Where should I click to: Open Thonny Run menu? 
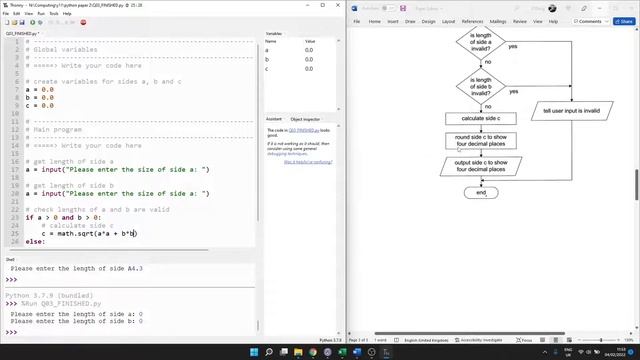click(41, 13)
